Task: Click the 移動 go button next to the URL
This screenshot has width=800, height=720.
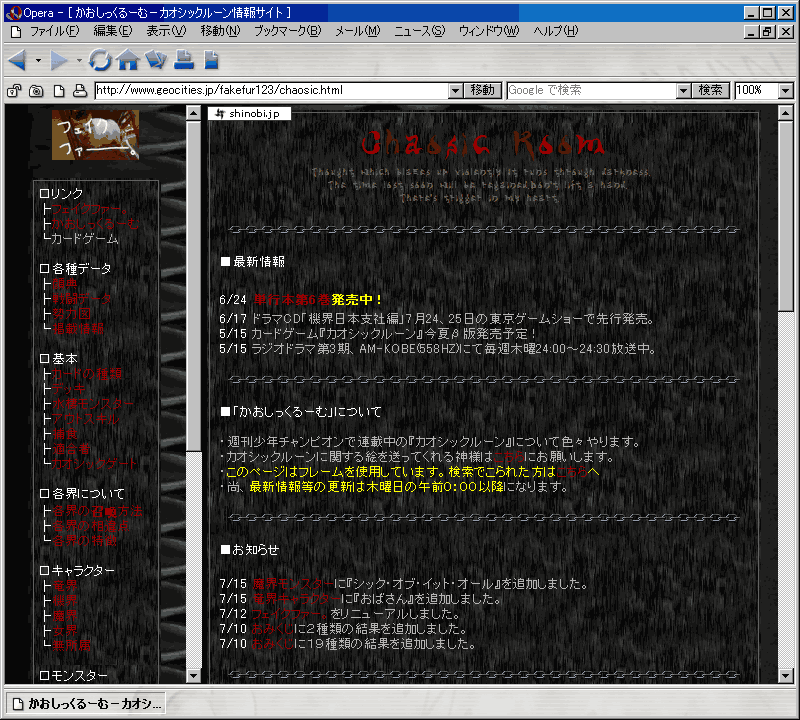Action: click(483, 91)
